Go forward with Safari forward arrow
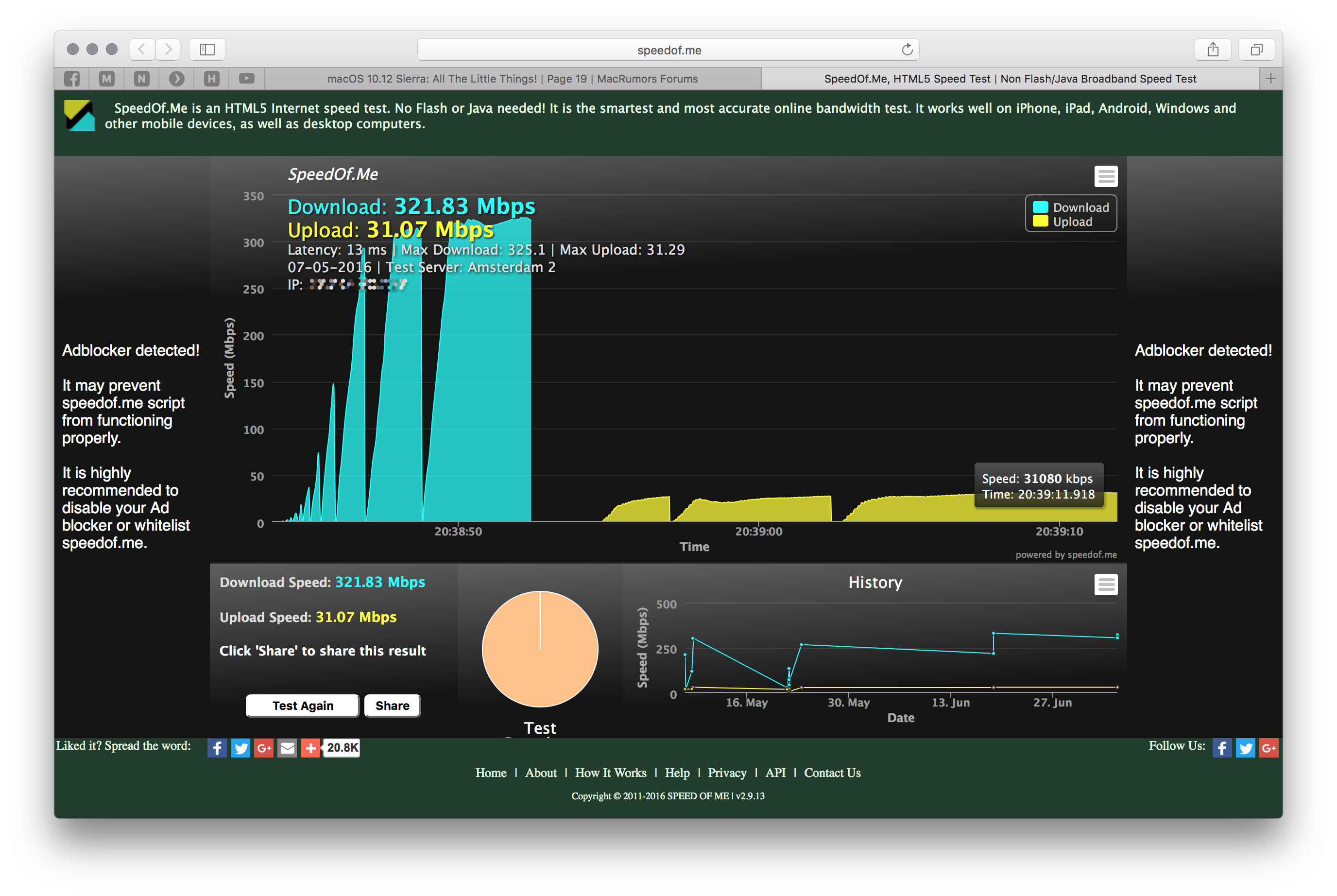This screenshot has width=1337, height=896. 168,49
